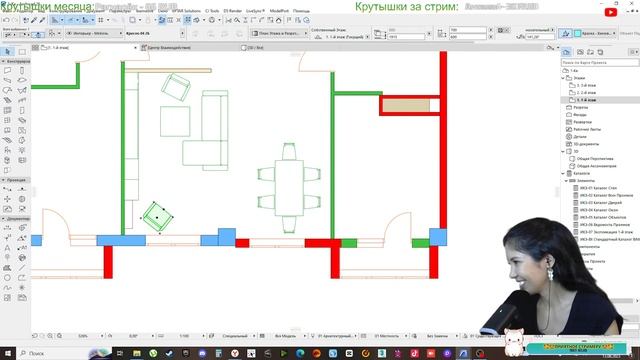Select the Wall tool

click(x=7, y=70)
